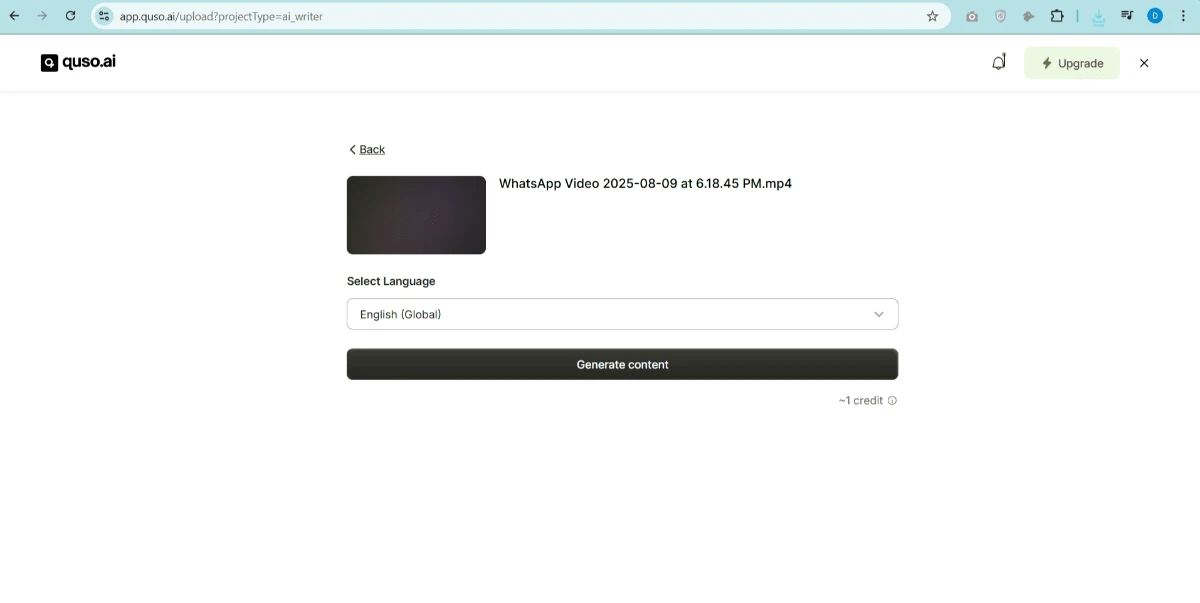View downloads from the toolbar icon
1200x603 pixels.
point(1097,16)
